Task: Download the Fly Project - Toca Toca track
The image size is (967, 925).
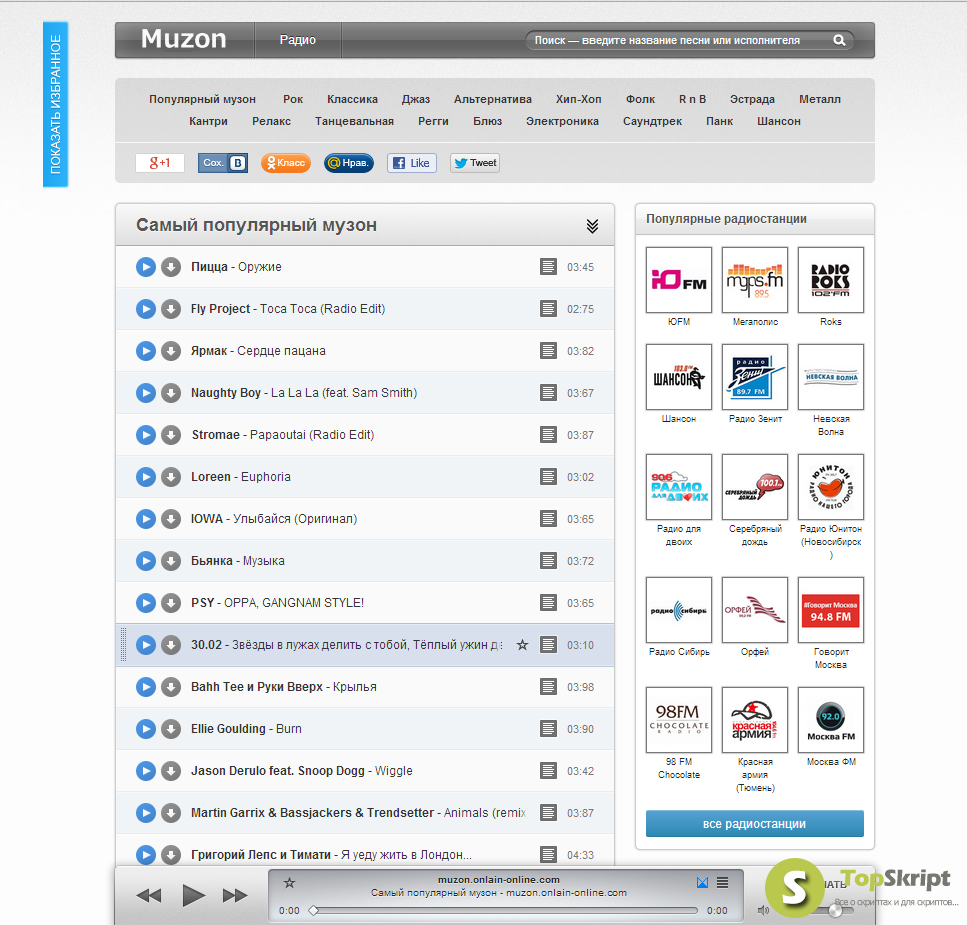Action: 171,309
